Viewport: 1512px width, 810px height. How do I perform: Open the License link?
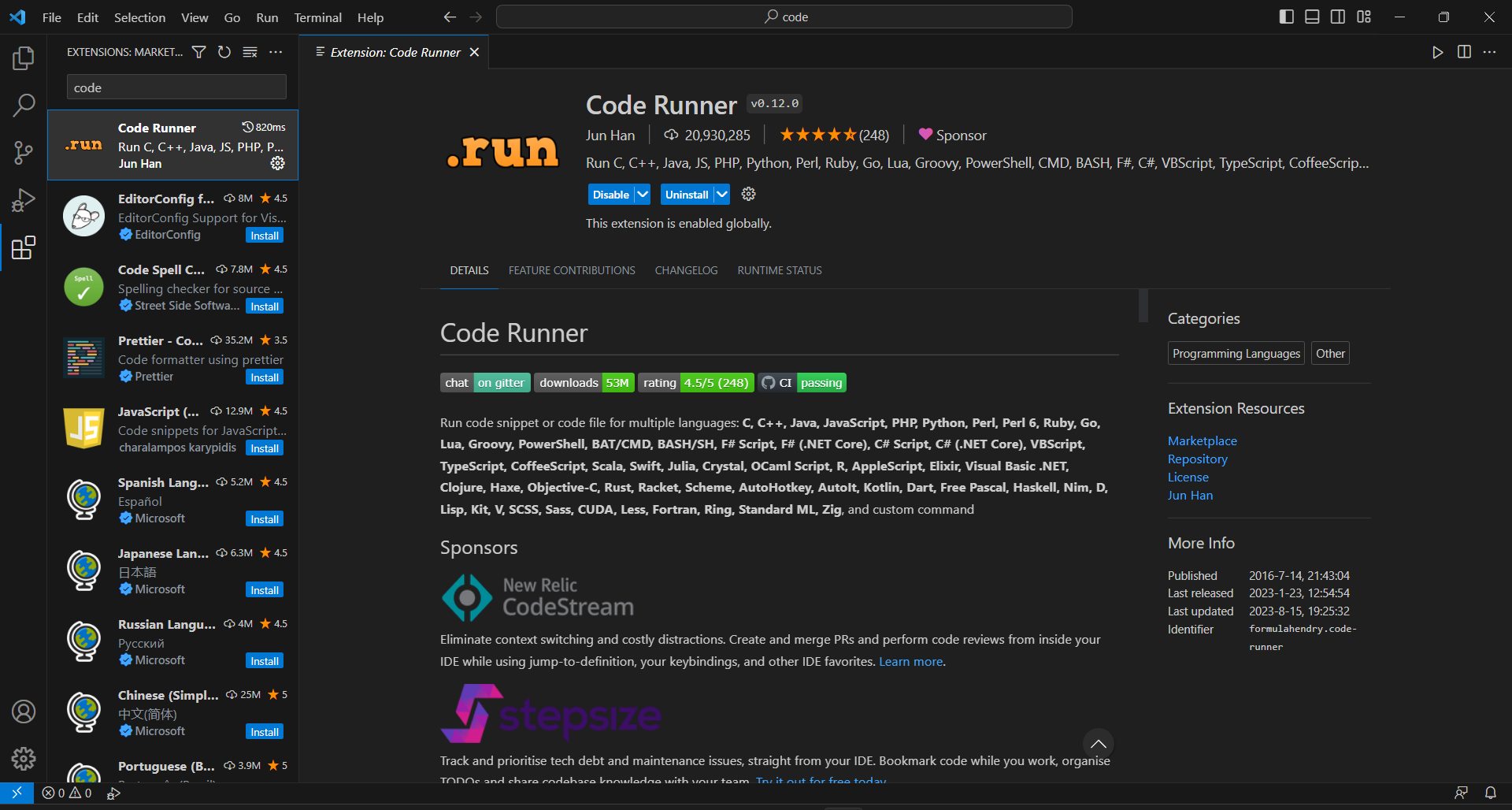(1188, 477)
